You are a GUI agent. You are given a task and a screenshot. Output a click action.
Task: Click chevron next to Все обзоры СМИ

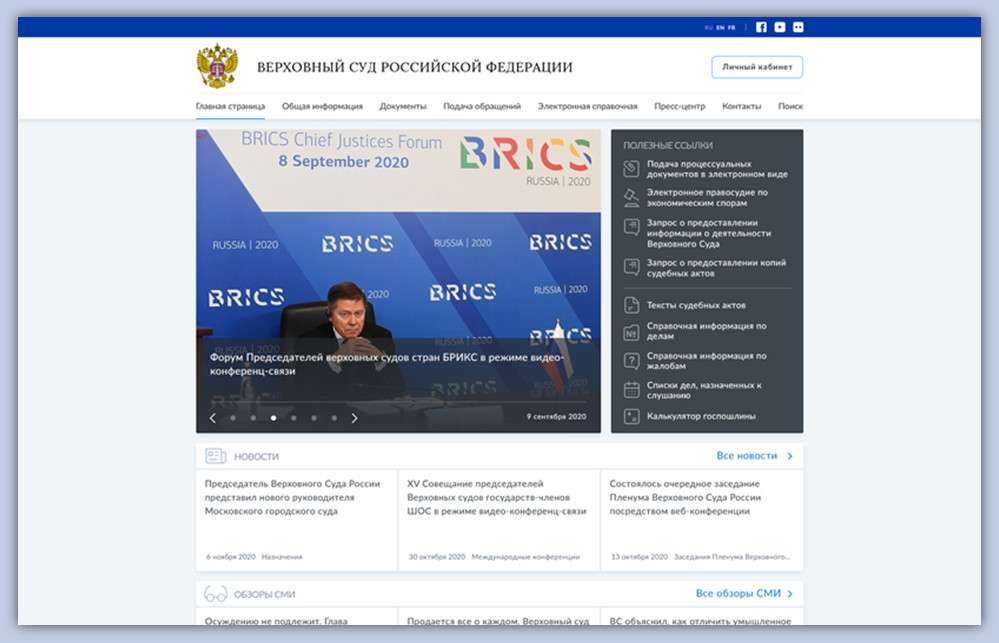point(790,594)
